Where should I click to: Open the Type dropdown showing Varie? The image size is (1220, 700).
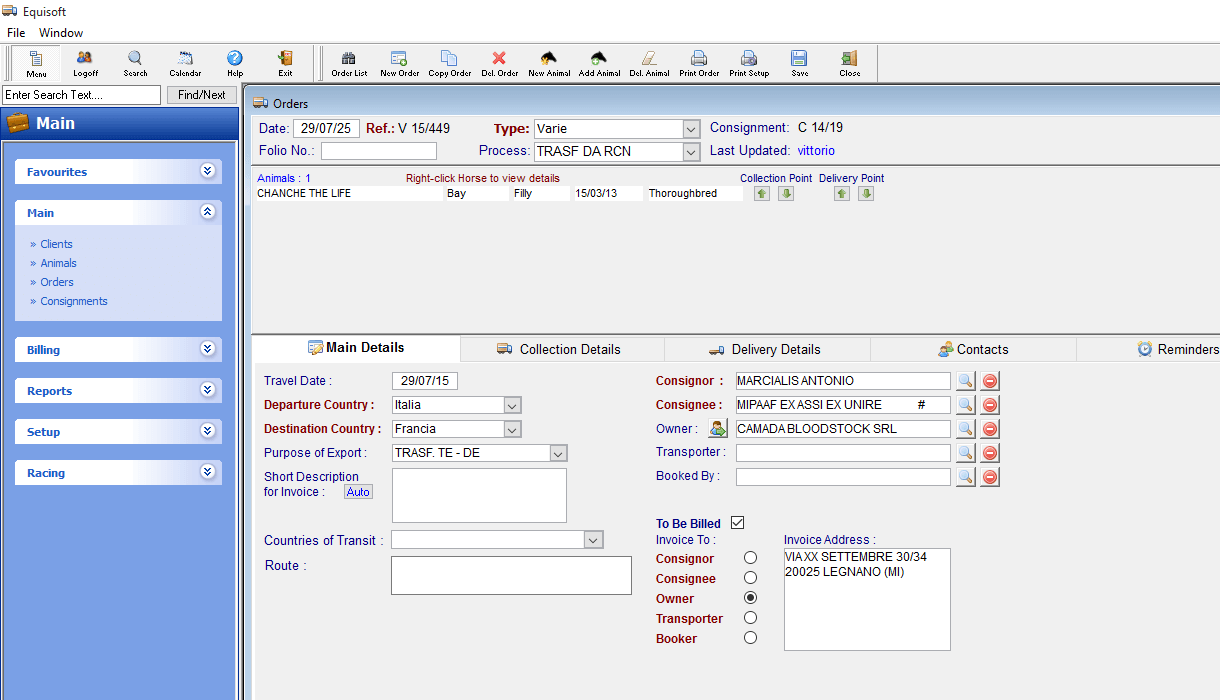pyautogui.click(x=691, y=129)
